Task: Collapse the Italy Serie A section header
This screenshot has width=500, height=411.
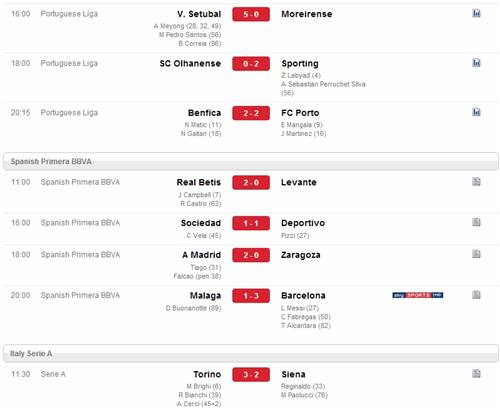Action: point(251,353)
